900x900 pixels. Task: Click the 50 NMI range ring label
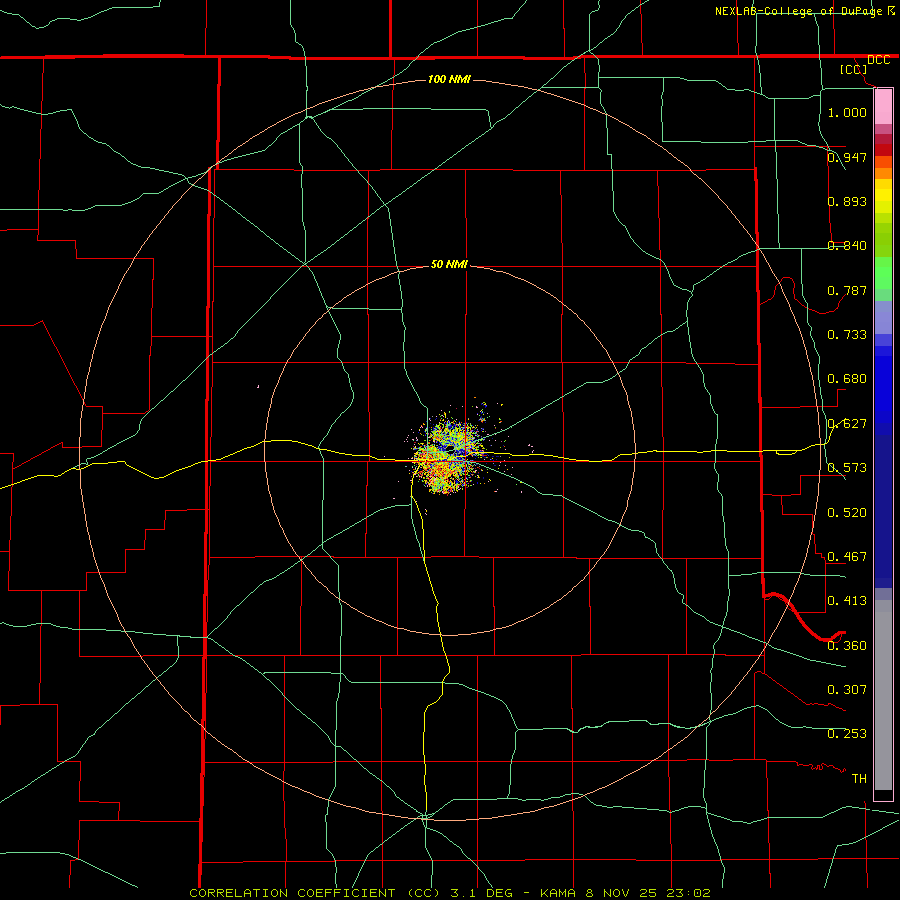tap(449, 264)
